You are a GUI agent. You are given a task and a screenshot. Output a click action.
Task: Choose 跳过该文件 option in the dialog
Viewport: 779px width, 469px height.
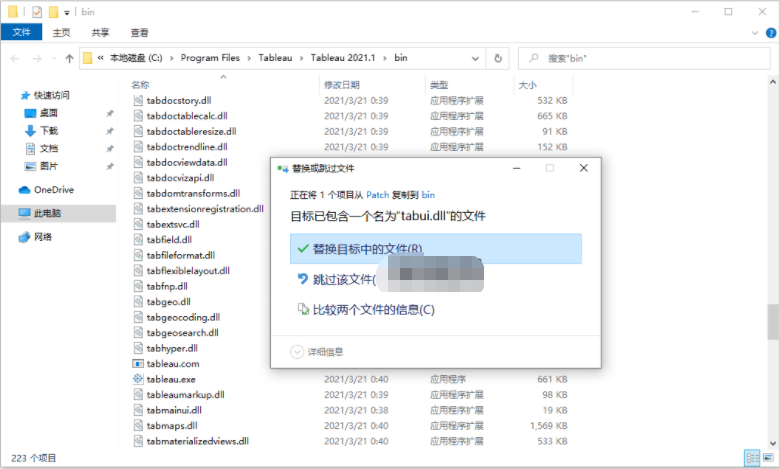pyautogui.click(x=343, y=280)
